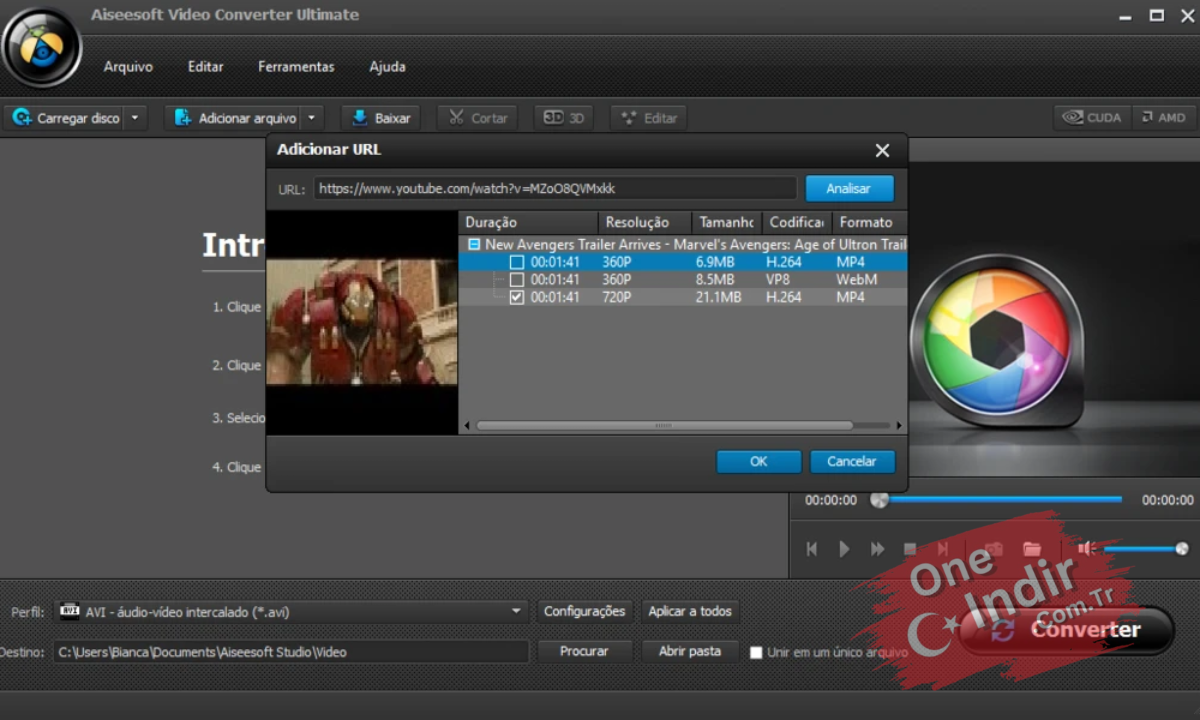The image size is (1200, 720).
Task: Click the URL input field
Action: 555,188
